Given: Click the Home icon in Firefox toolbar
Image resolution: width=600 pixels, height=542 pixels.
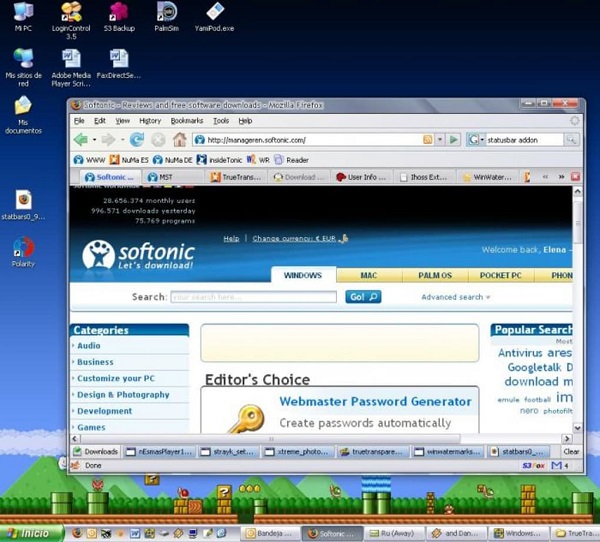Looking at the screenshot, I should 179,140.
